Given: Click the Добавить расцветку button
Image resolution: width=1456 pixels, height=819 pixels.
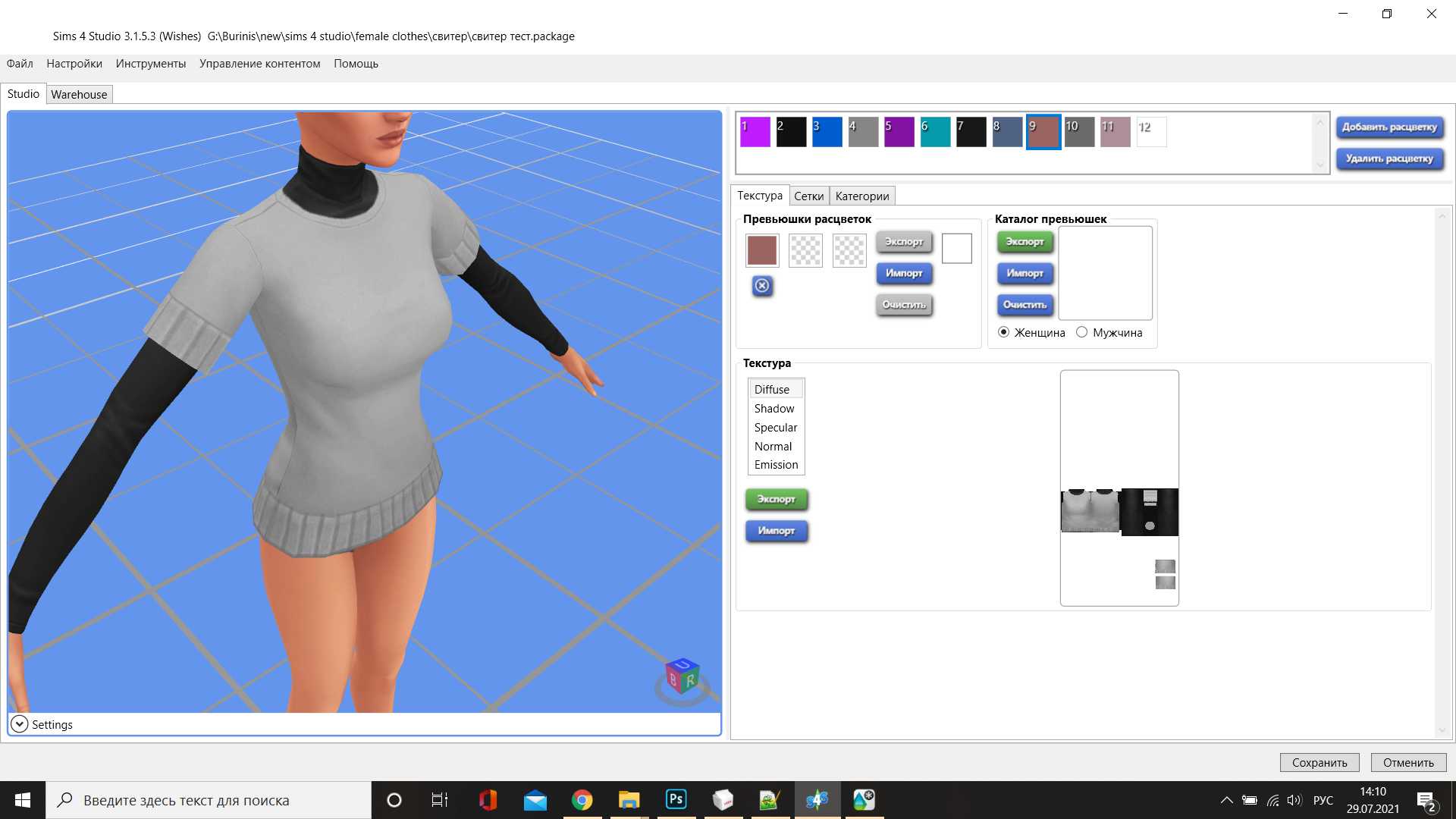Looking at the screenshot, I should [x=1389, y=127].
